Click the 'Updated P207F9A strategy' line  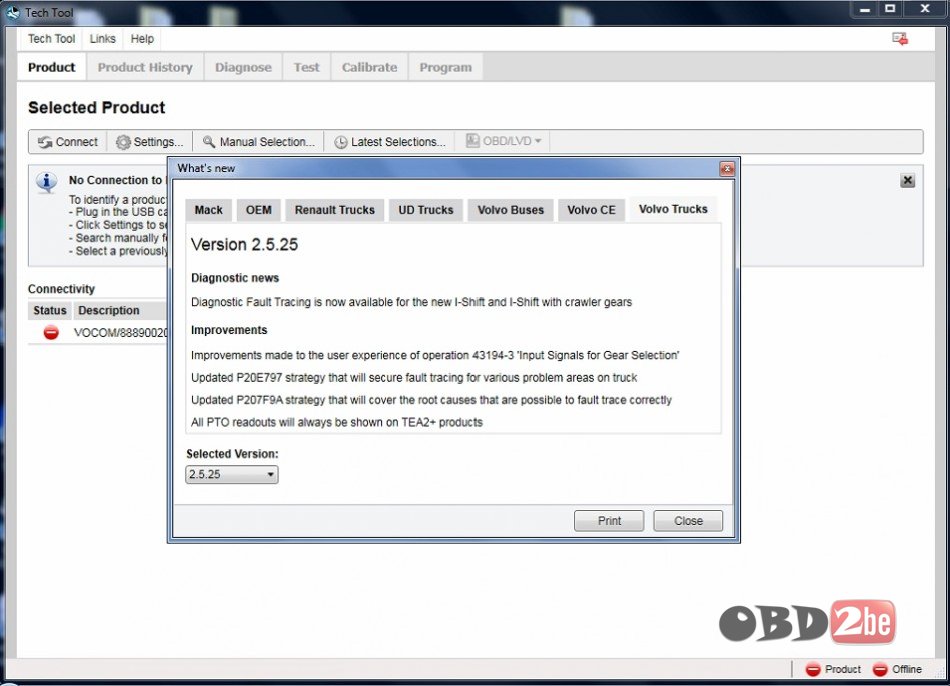pyautogui.click(x=431, y=400)
